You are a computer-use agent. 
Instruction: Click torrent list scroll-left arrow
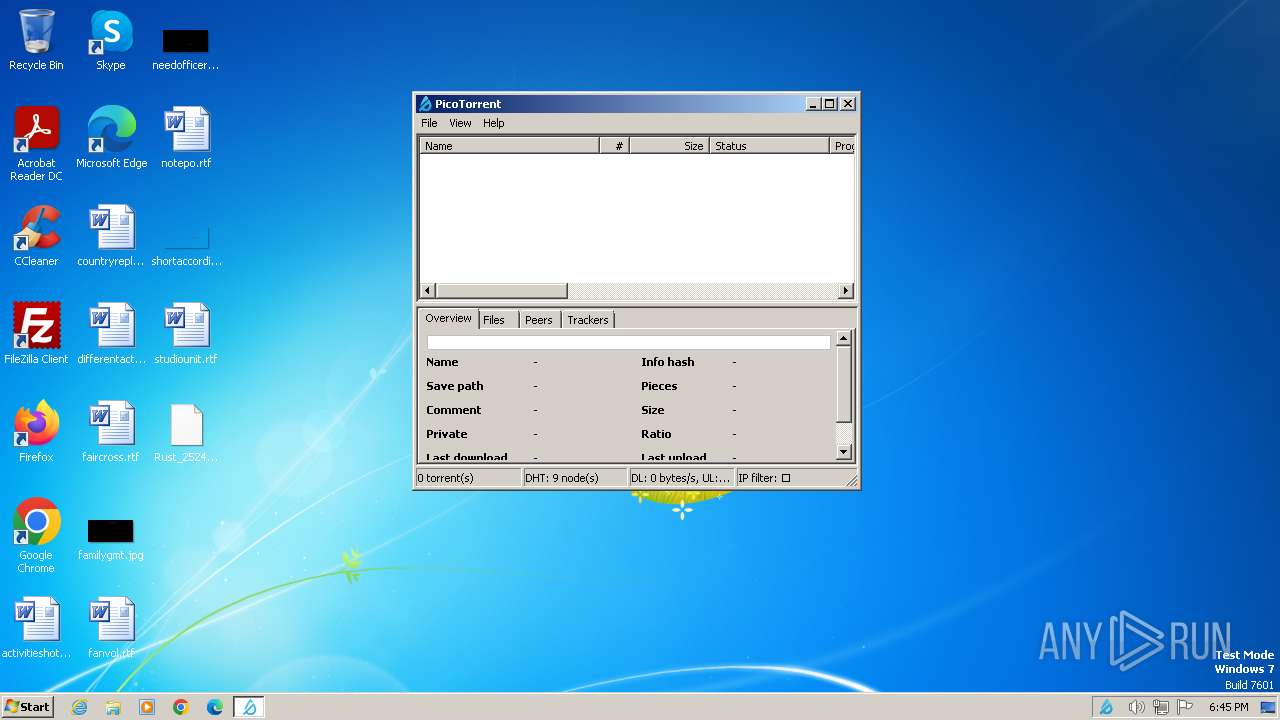pyautogui.click(x=427, y=291)
